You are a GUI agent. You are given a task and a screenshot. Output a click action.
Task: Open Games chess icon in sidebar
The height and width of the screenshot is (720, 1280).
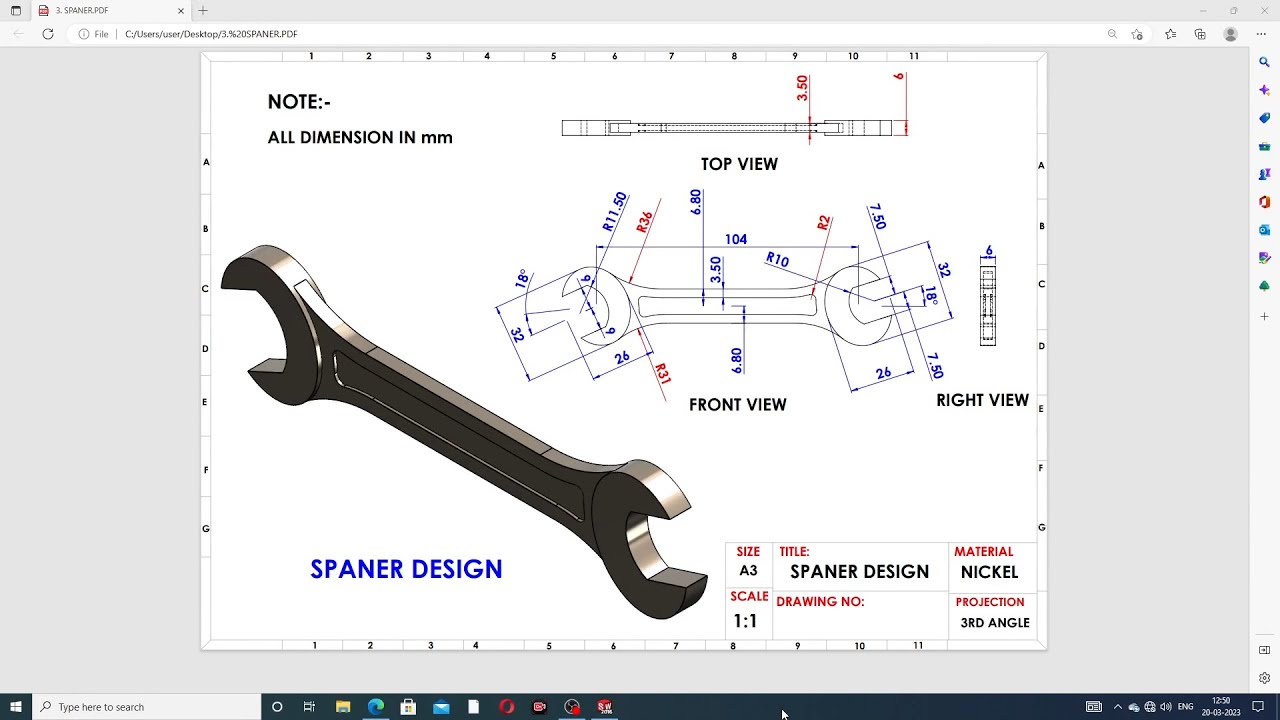coord(1264,174)
